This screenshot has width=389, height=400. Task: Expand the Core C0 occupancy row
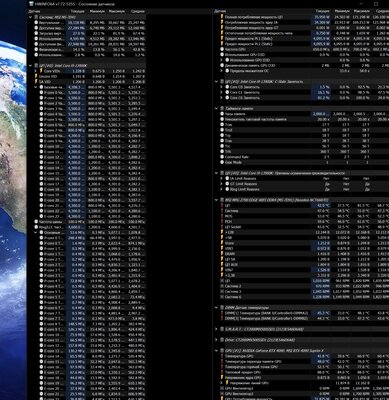point(222,87)
